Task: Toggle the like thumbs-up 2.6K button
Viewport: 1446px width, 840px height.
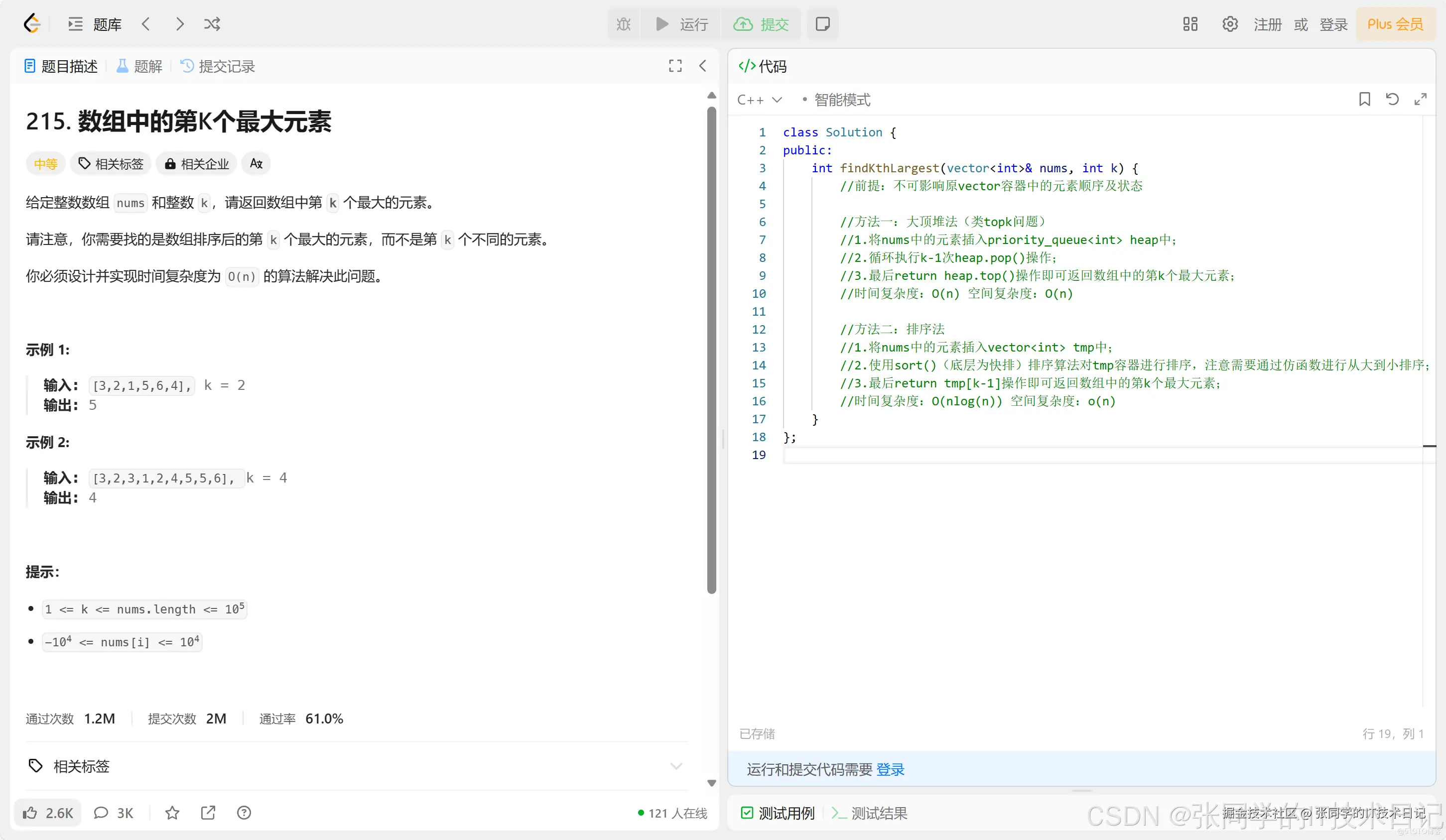Action: (x=48, y=813)
